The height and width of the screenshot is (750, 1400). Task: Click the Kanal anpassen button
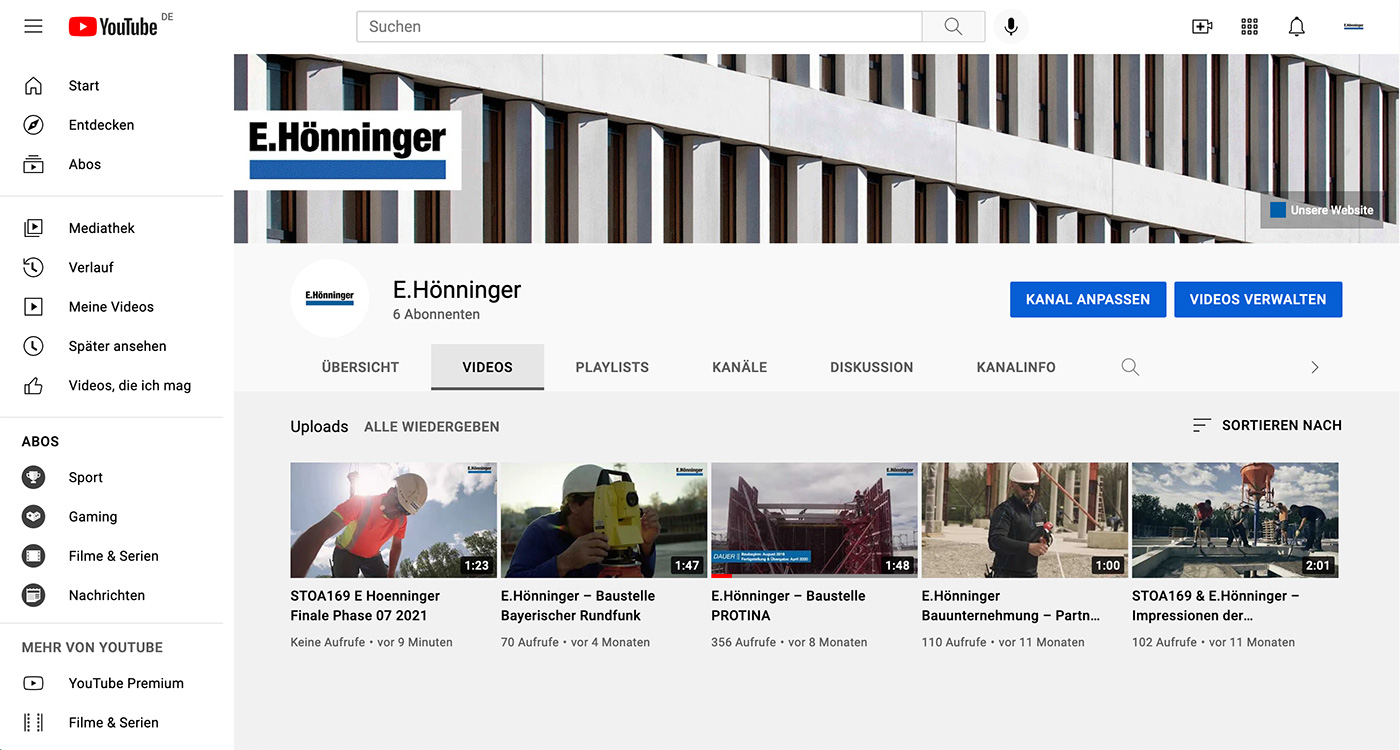[x=1088, y=299]
